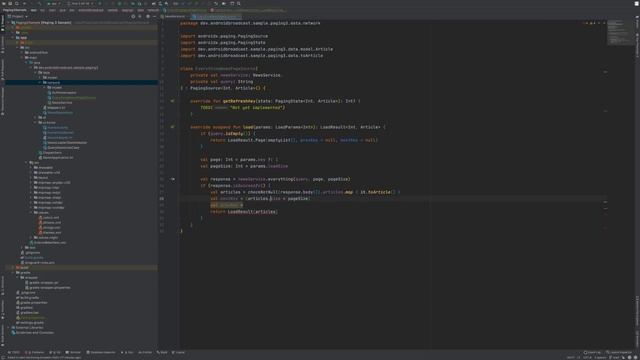The width and height of the screenshot is (640, 360).
Task: Open Project panel gear settings
Action: click(148, 16)
